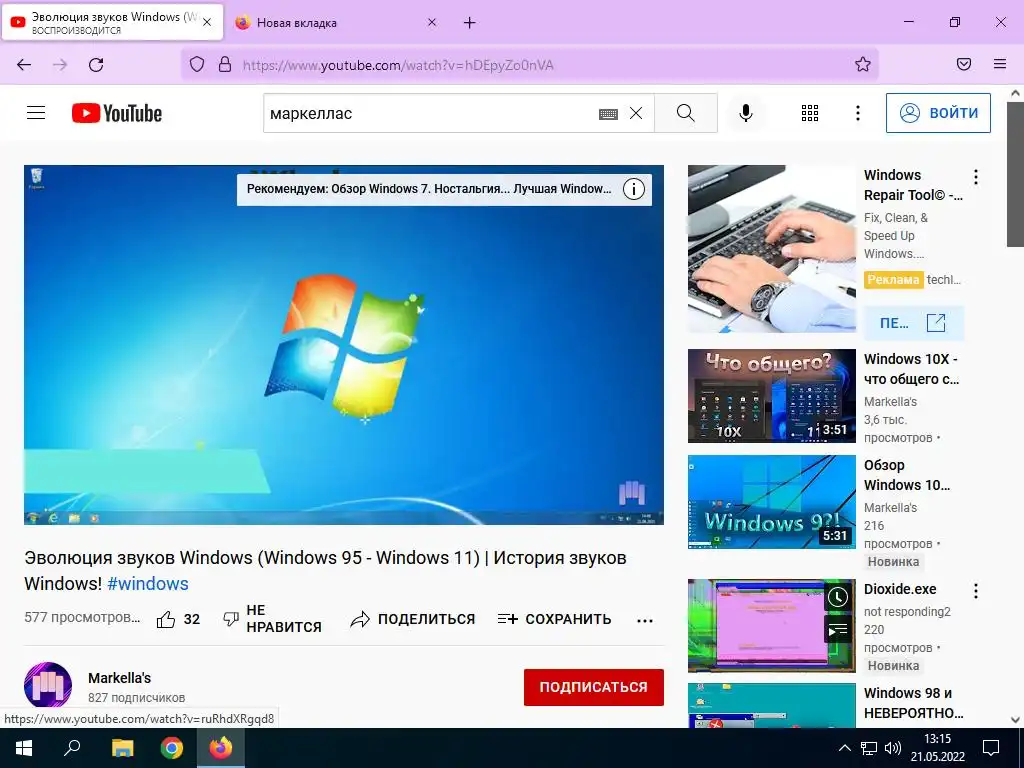
Task: Open the Обзор Windows 10 thumbnail
Action: (x=771, y=502)
